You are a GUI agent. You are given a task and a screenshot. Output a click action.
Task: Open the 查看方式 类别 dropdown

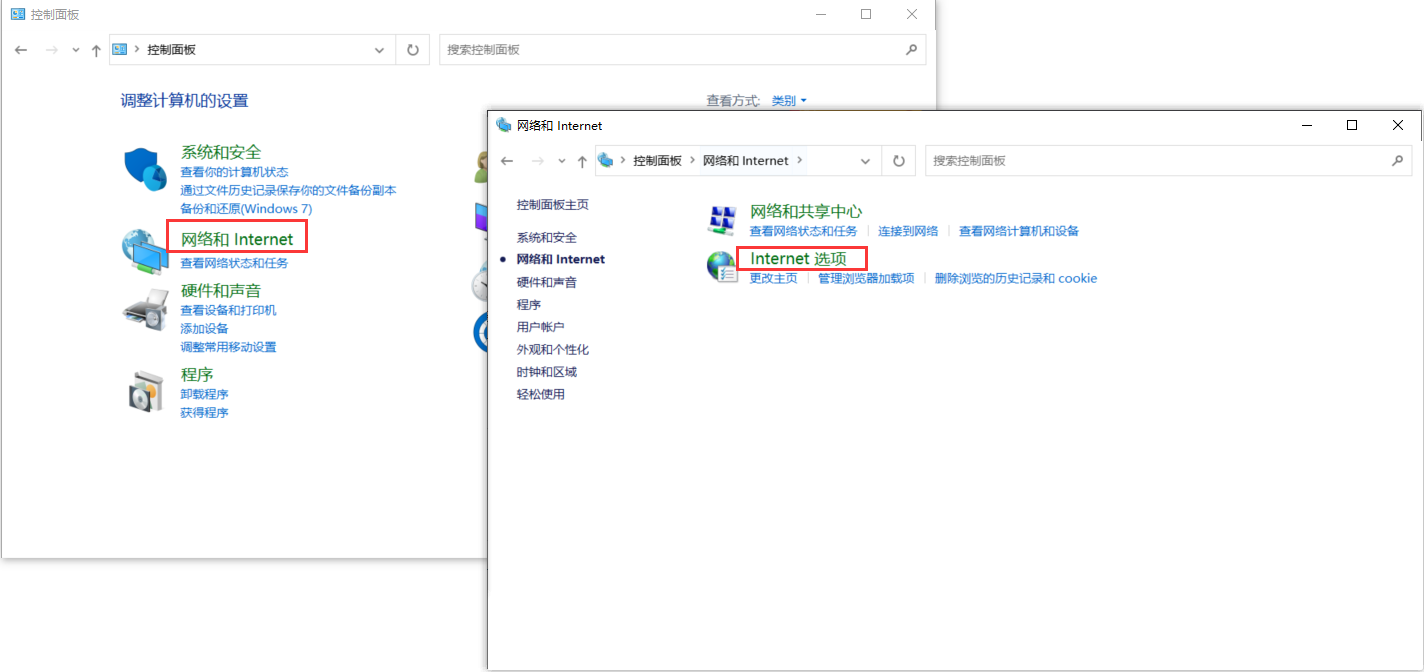pos(789,101)
